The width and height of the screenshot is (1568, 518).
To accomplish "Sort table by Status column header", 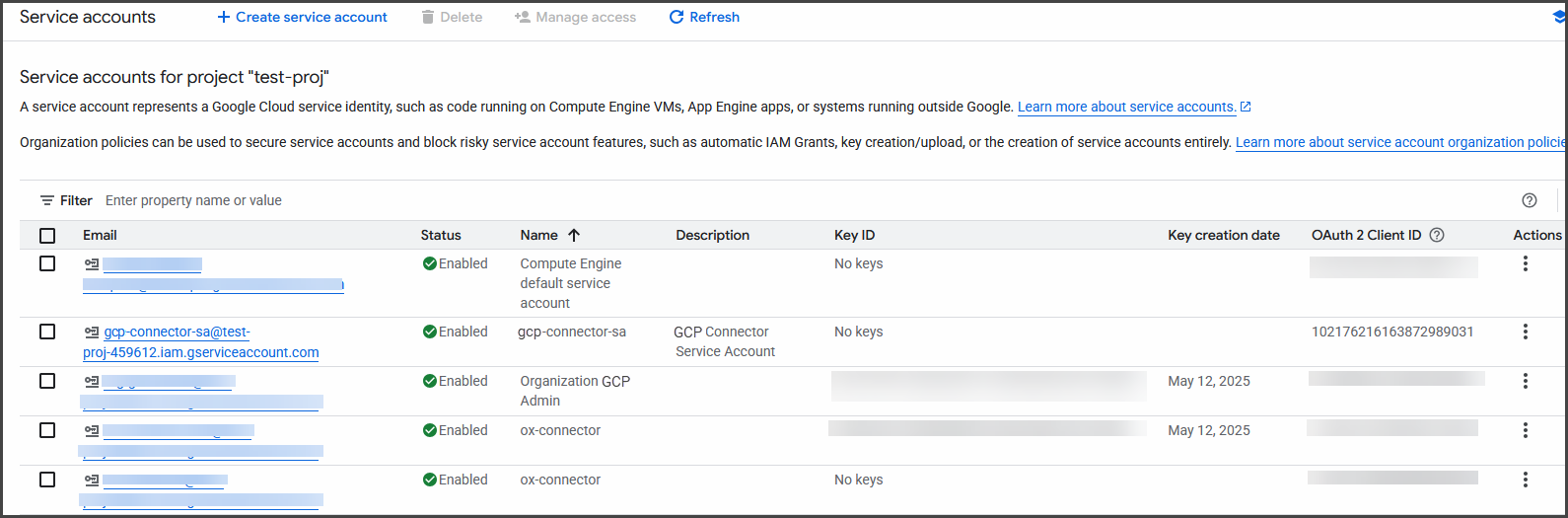I will point(441,235).
